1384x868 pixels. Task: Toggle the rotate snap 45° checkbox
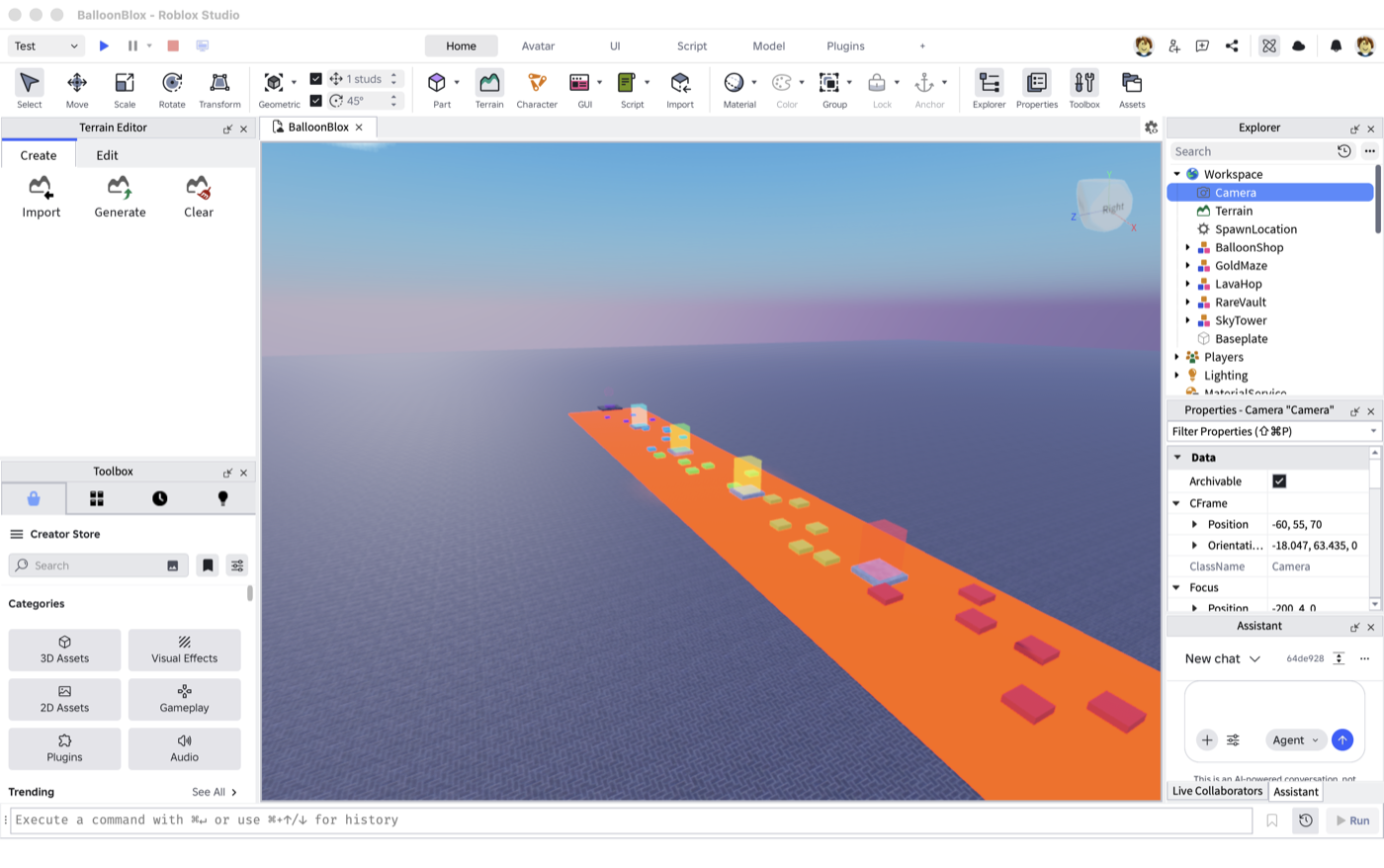pos(316,101)
